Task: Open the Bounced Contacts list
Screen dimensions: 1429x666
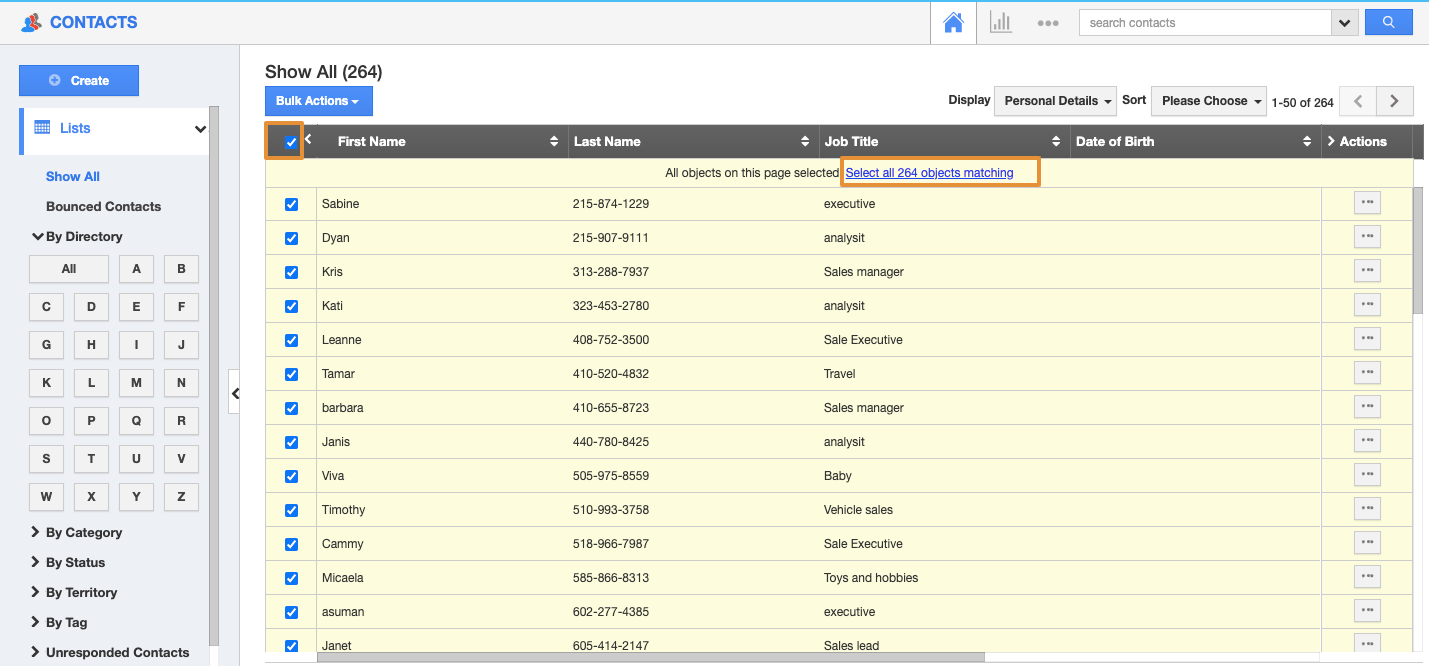Action: [x=103, y=206]
